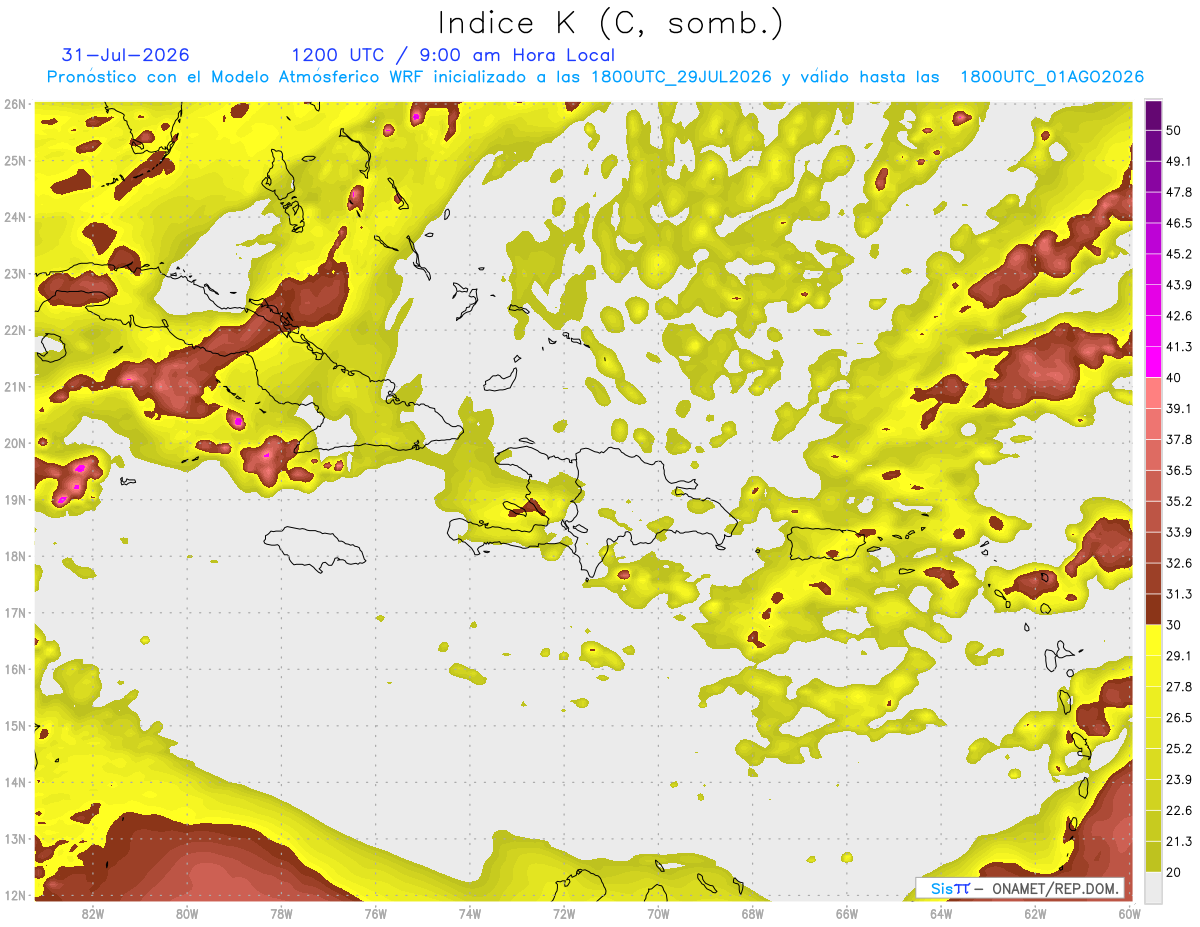The height and width of the screenshot is (927, 1200).
Task: Click colorbar value "47.8"
Action: point(1179,192)
